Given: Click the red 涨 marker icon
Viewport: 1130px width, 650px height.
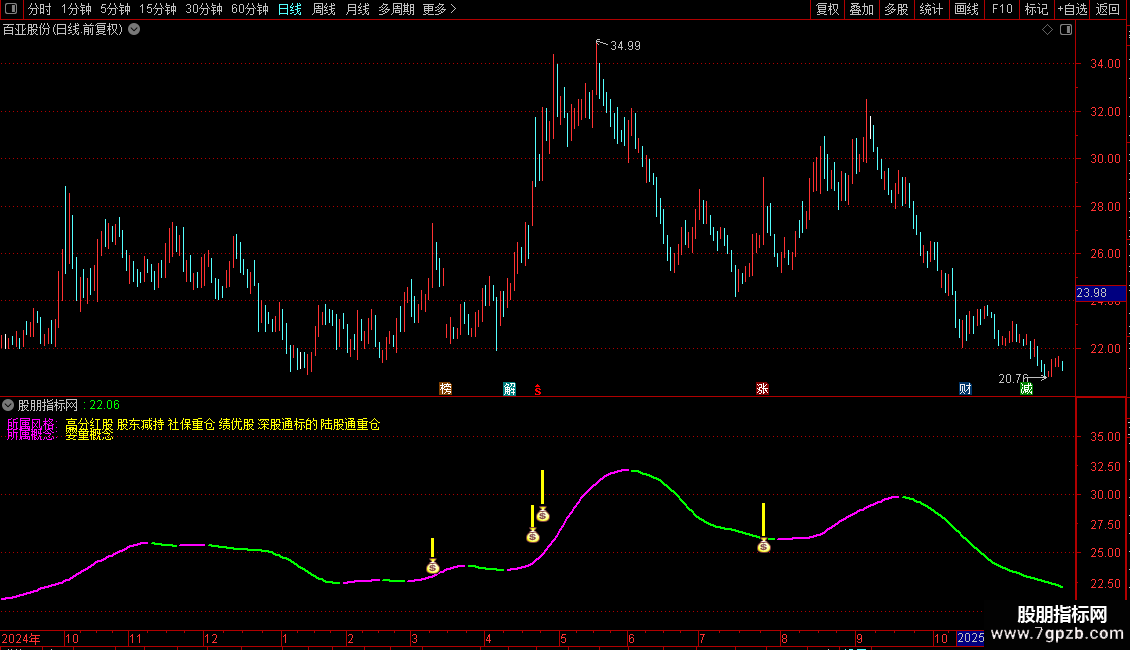Looking at the screenshot, I should [x=762, y=388].
